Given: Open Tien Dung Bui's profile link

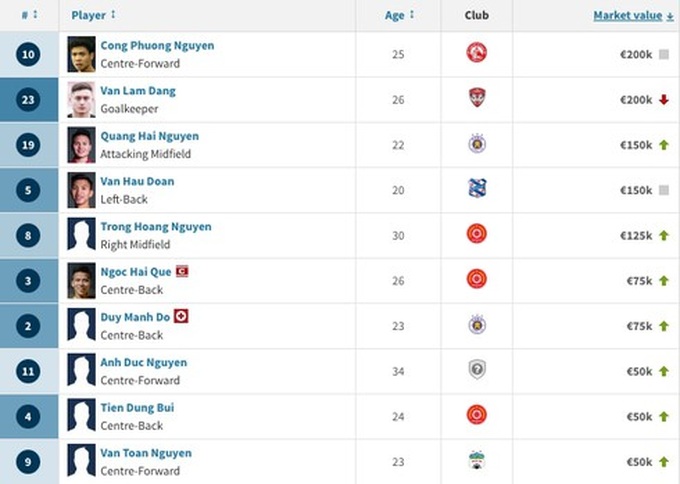Looking at the screenshot, I should 137,407.
